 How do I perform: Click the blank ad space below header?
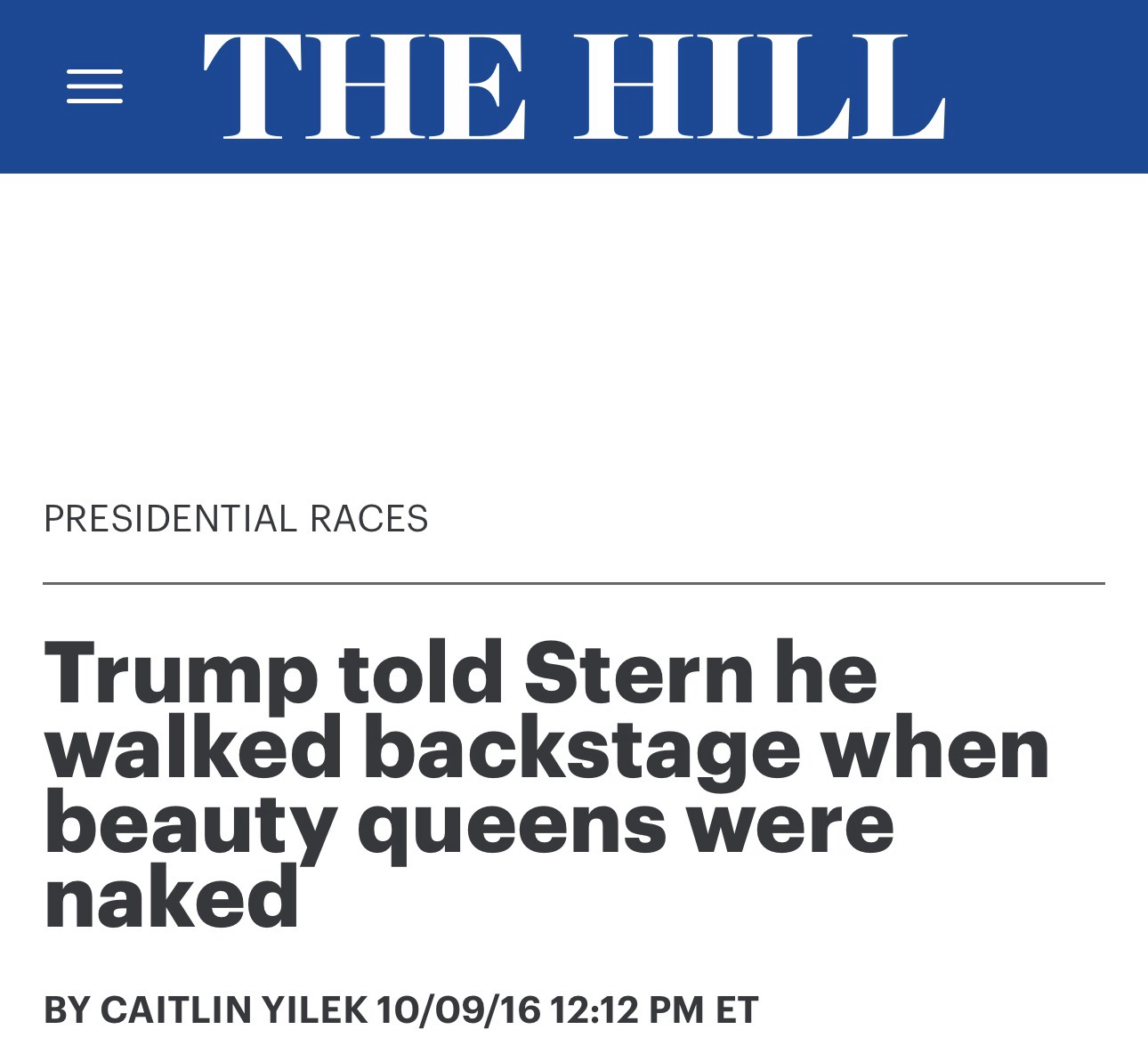[574, 329]
